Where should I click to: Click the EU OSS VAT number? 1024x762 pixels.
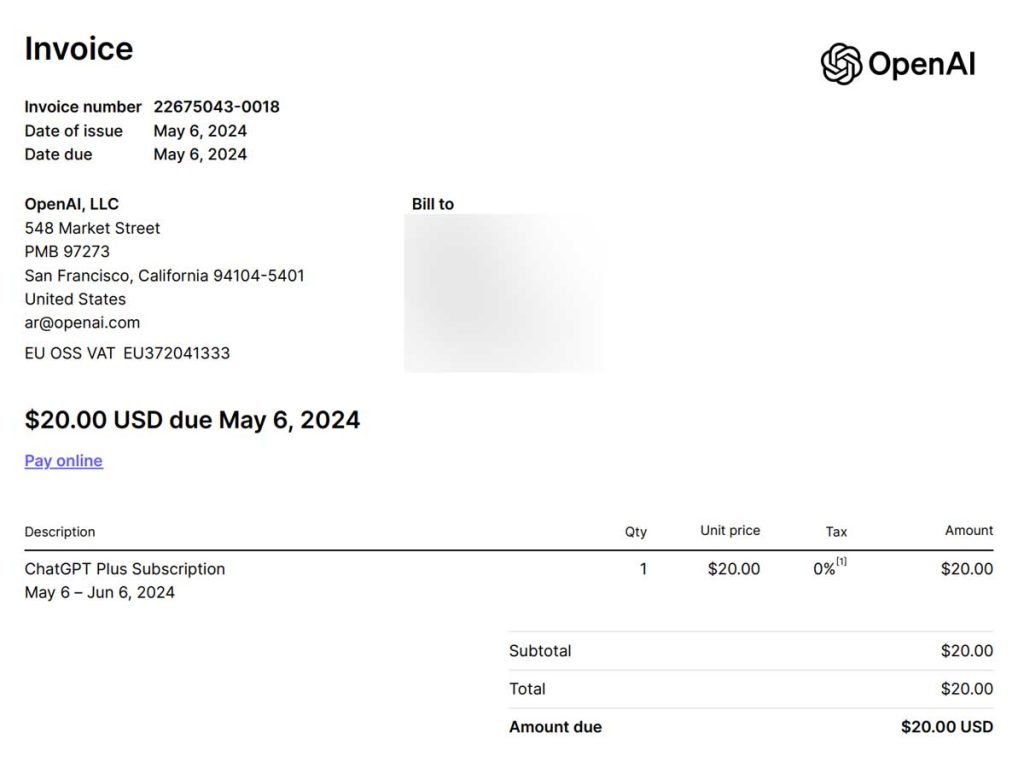176,353
